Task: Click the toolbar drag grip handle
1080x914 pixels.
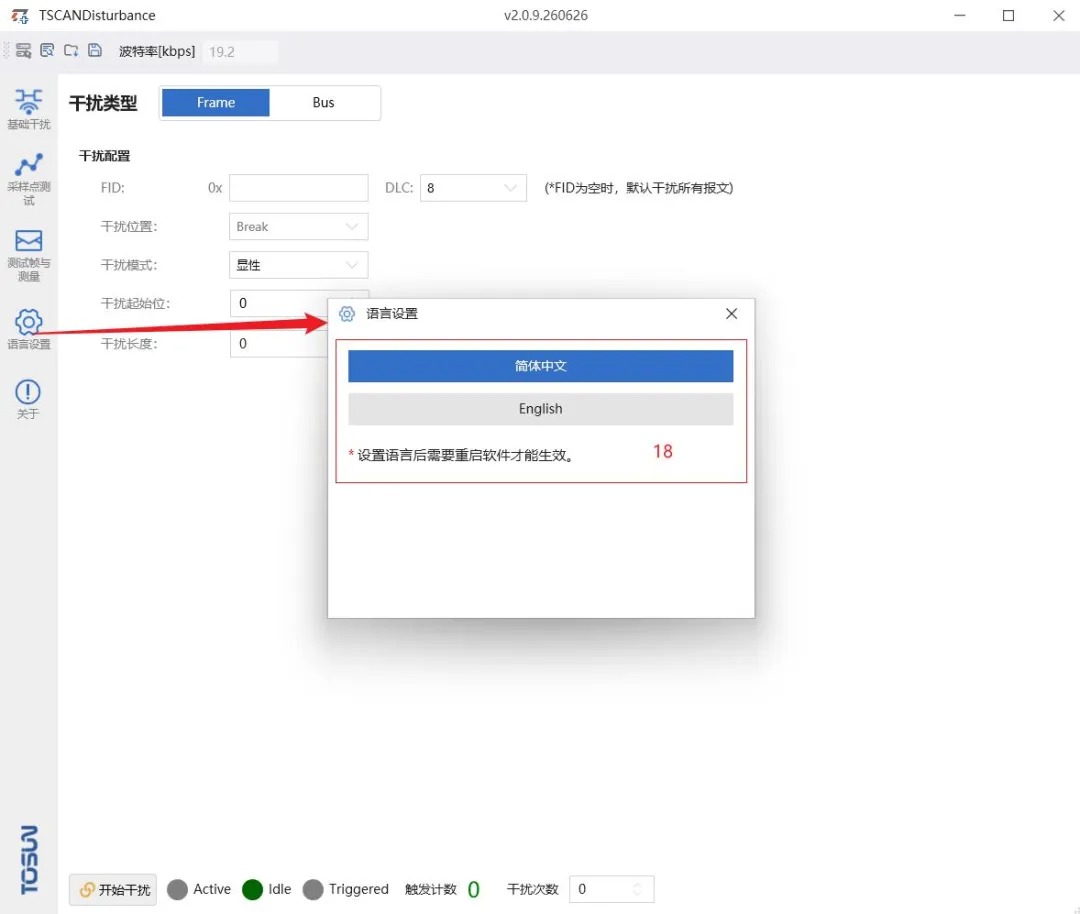Action: pos(6,50)
